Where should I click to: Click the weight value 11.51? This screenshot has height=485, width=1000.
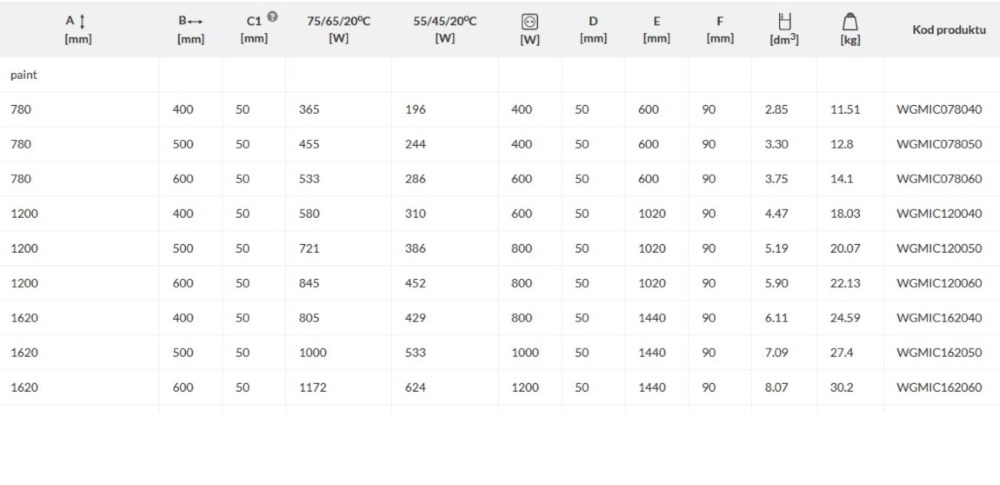[845, 110]
